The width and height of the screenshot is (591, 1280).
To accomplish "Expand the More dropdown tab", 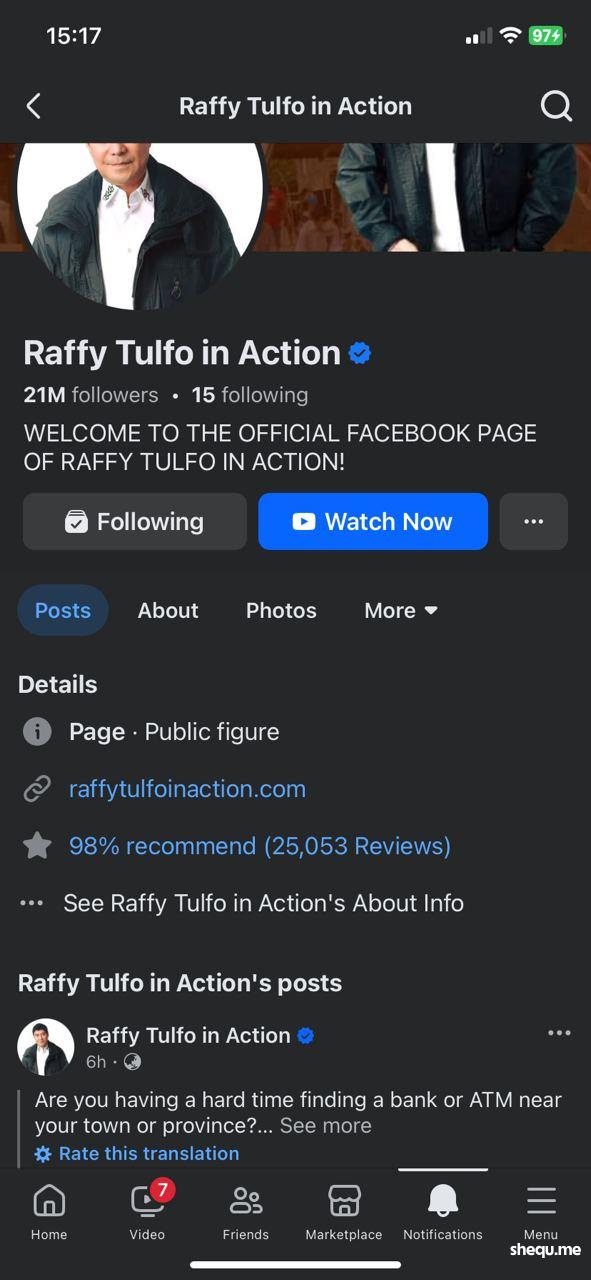I will [401, 610].
